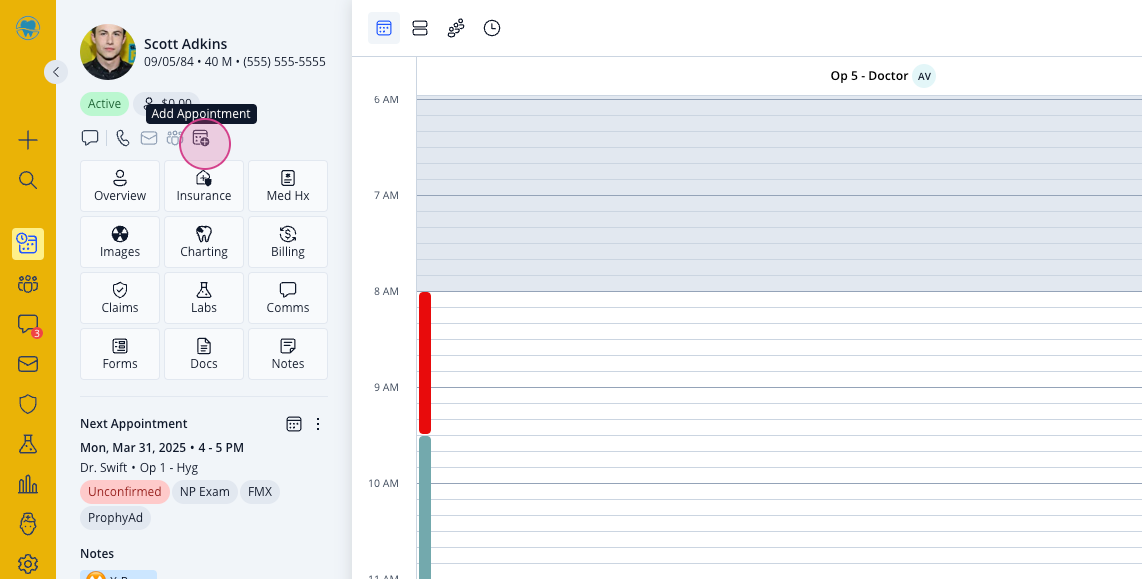Open the Labs tile
1142x579 pixels.
pos(204,299)
